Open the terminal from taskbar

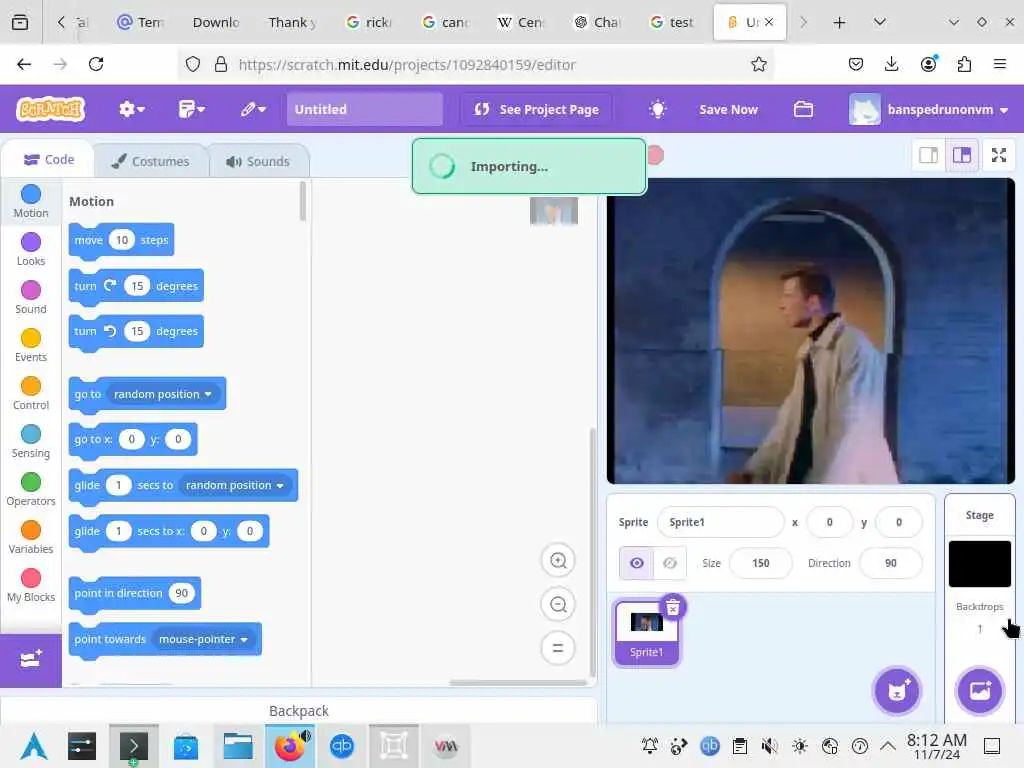133,746
